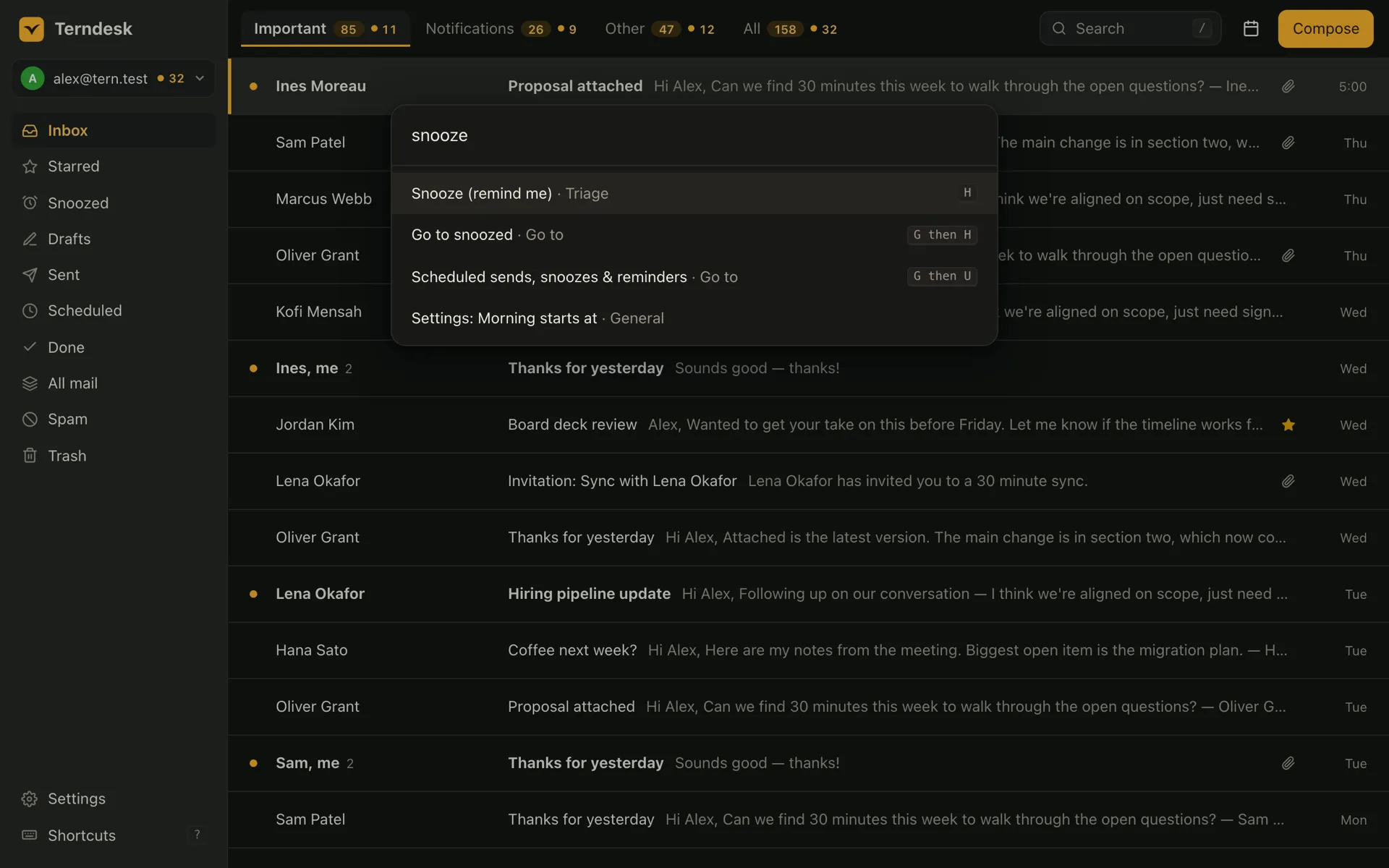Screen dimensions: 1389x868
Task: Click the paperclip on the Sam Patel Thu email
Action: (x=1288, y=142)
